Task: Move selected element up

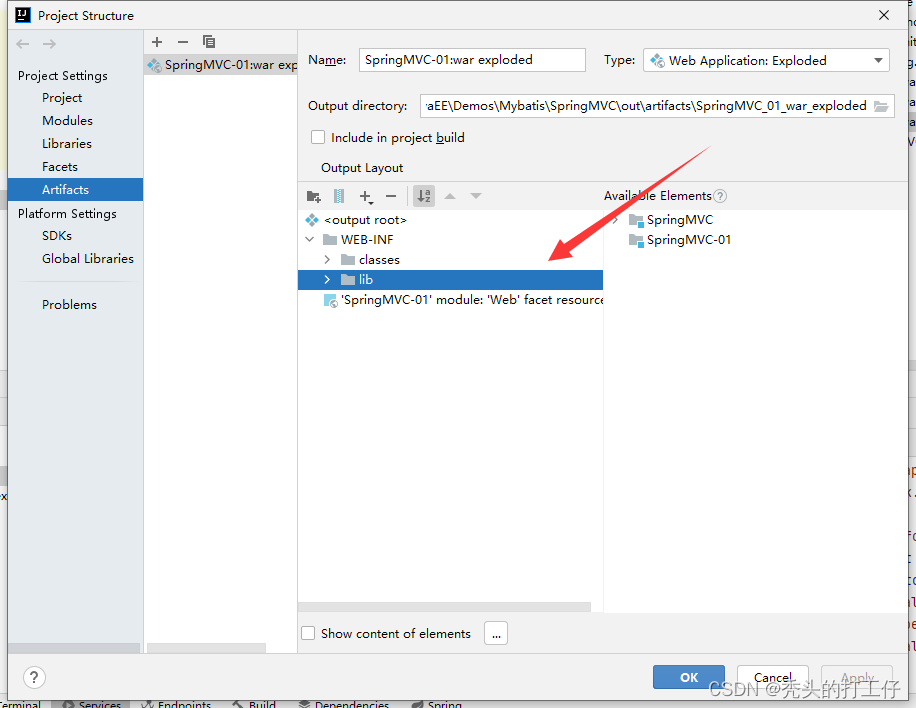Action: [x=450, y=196]
